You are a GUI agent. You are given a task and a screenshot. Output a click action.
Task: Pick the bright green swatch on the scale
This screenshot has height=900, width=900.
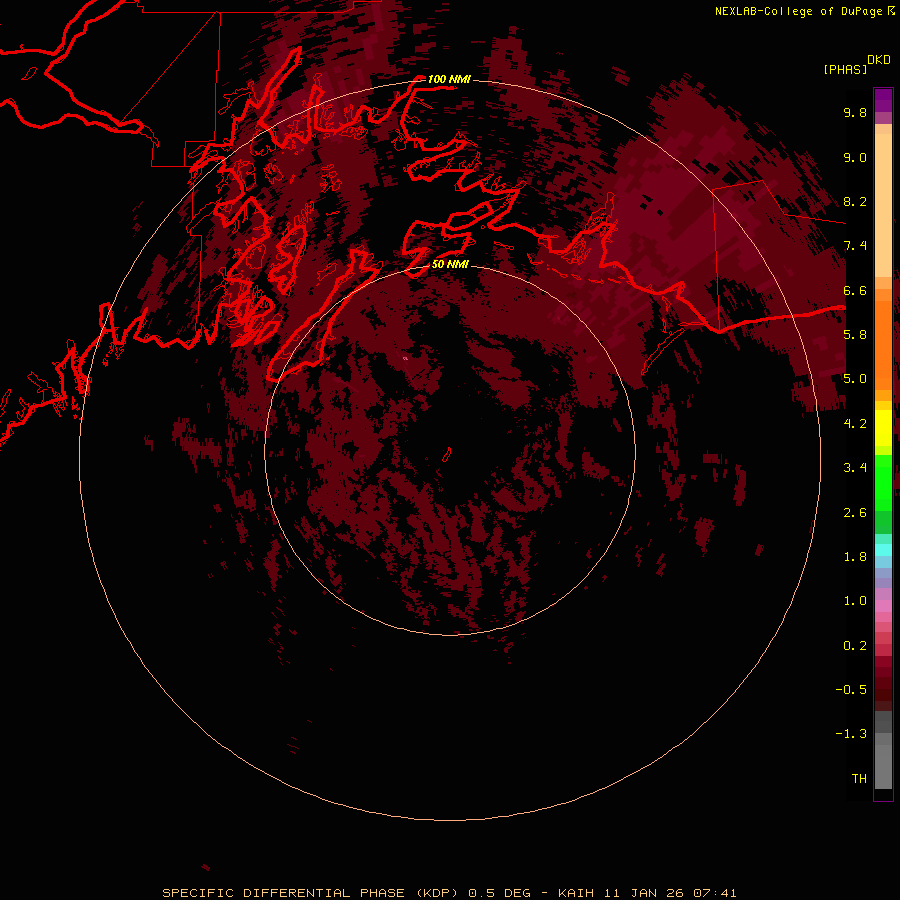pyautogui.click(x=883, y=482)
